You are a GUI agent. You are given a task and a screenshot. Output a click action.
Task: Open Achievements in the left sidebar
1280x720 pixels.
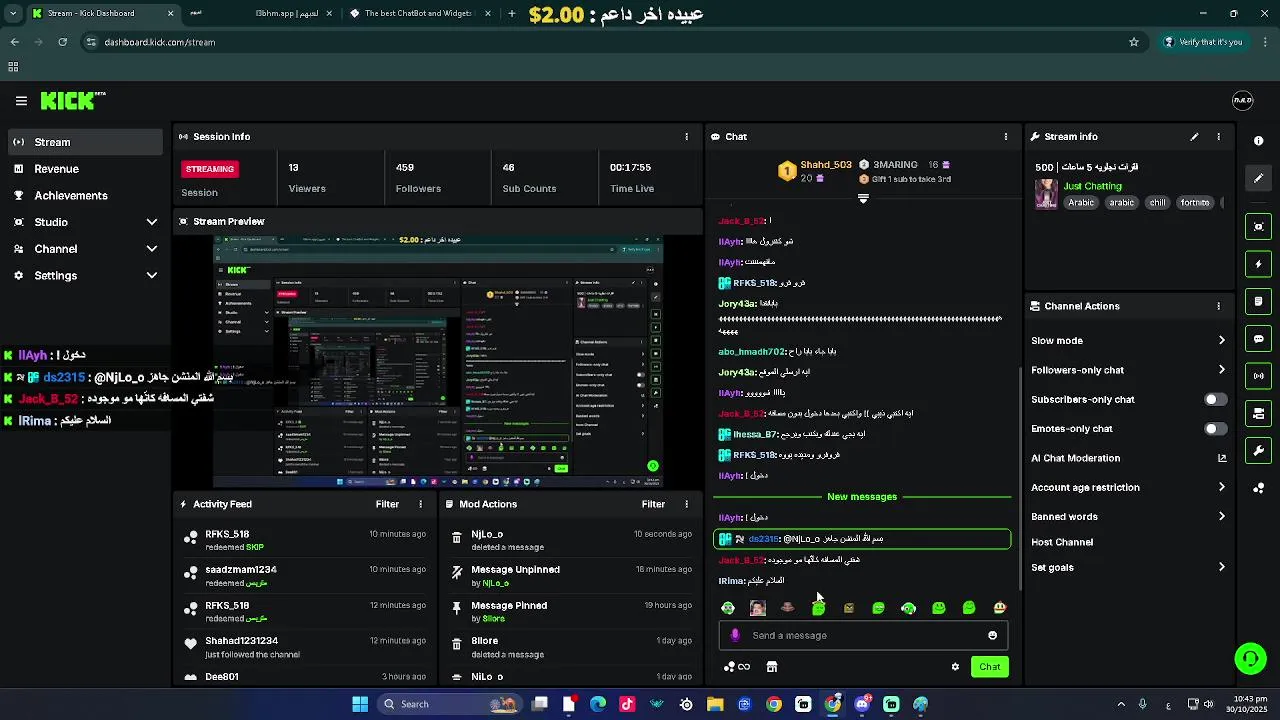84,196
